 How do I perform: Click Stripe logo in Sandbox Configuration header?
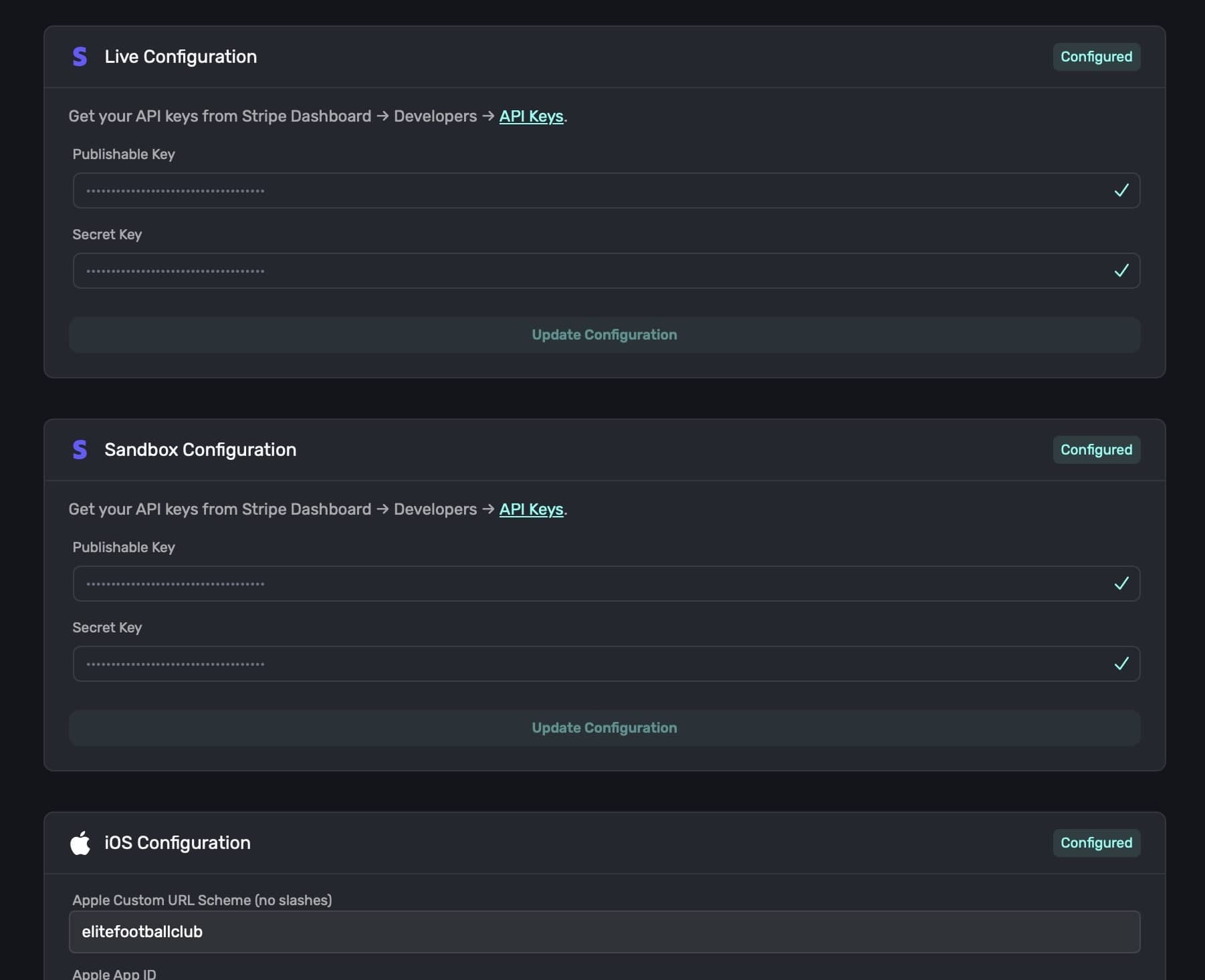80,450
